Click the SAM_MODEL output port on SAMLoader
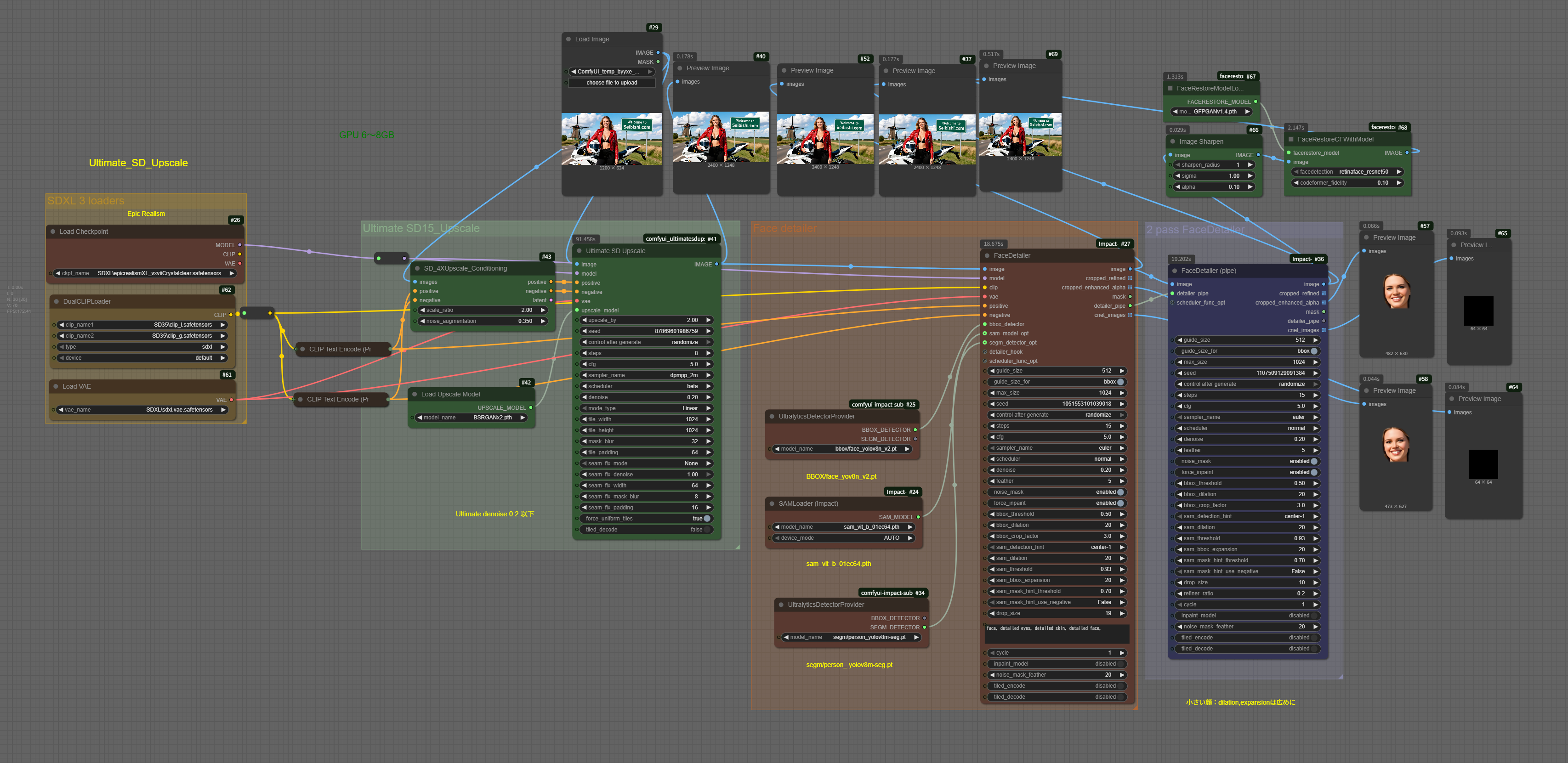Viewport: 1568px width, 763px height. pyautogui.click(x=919, y=517)
